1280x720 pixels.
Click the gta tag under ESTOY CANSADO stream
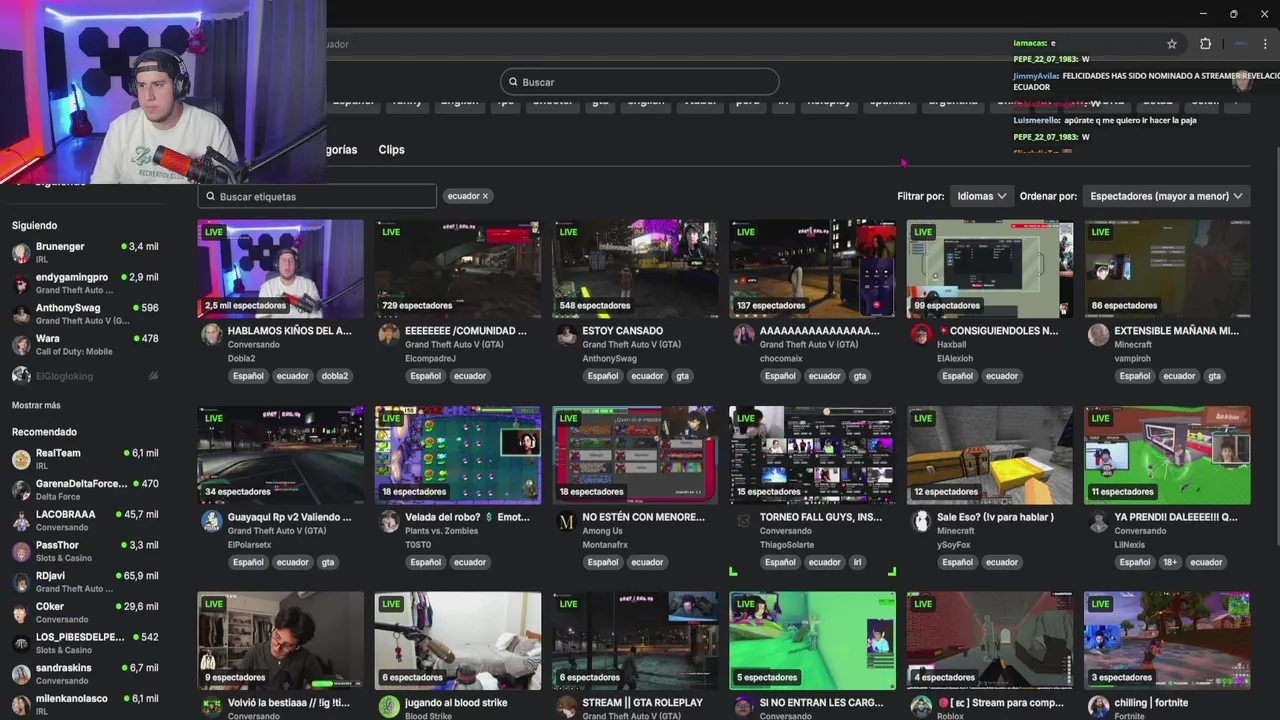click(682, 376)
